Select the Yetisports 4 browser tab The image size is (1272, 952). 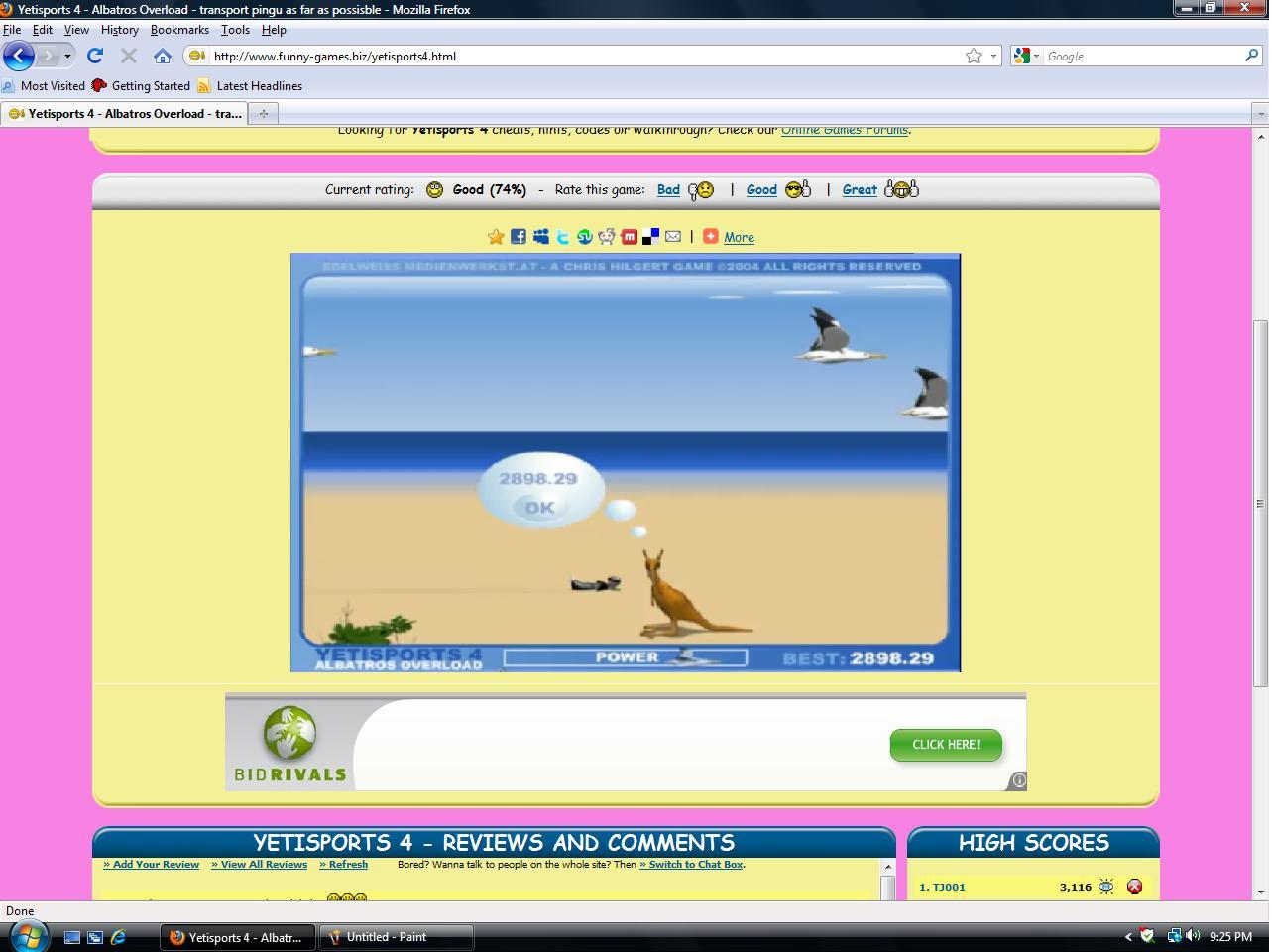pos(124,113)
